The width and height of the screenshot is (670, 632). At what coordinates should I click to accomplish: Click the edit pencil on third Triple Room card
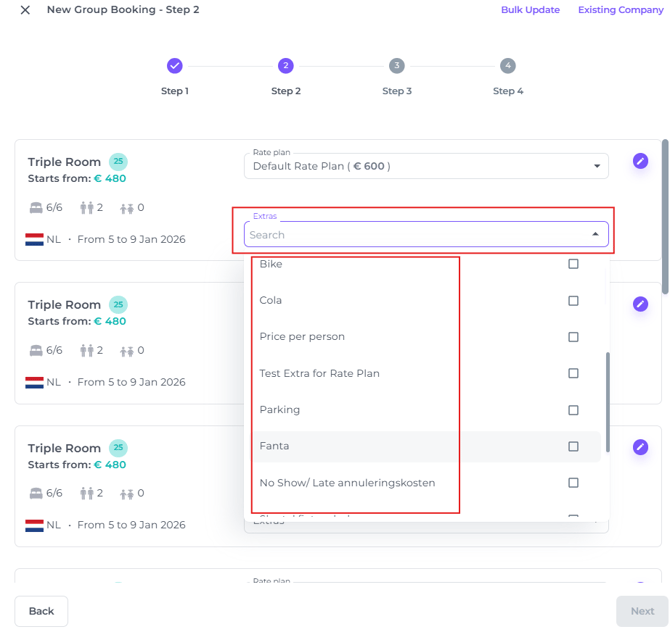(x=640, y=447)
